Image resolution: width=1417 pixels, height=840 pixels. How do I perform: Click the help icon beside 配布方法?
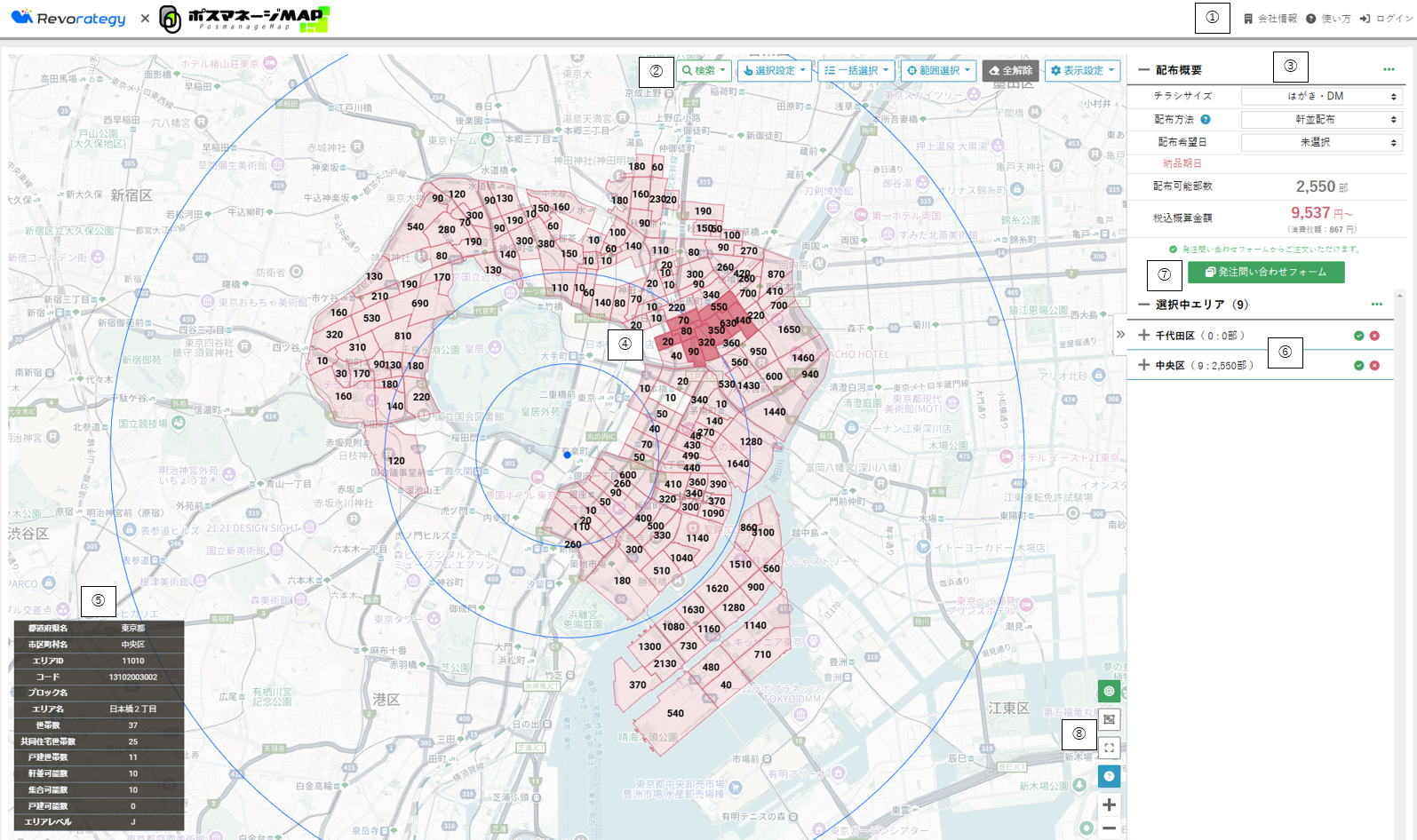click(x=1206, y=119)
